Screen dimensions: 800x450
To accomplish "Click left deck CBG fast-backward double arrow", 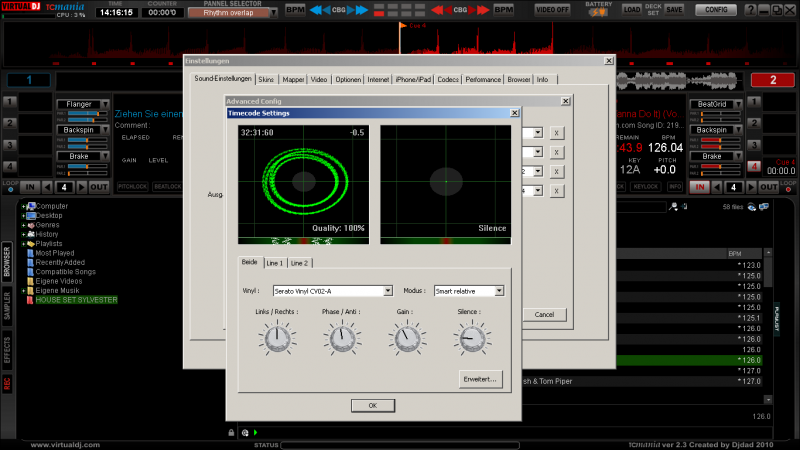I will (x=316, y=10).
